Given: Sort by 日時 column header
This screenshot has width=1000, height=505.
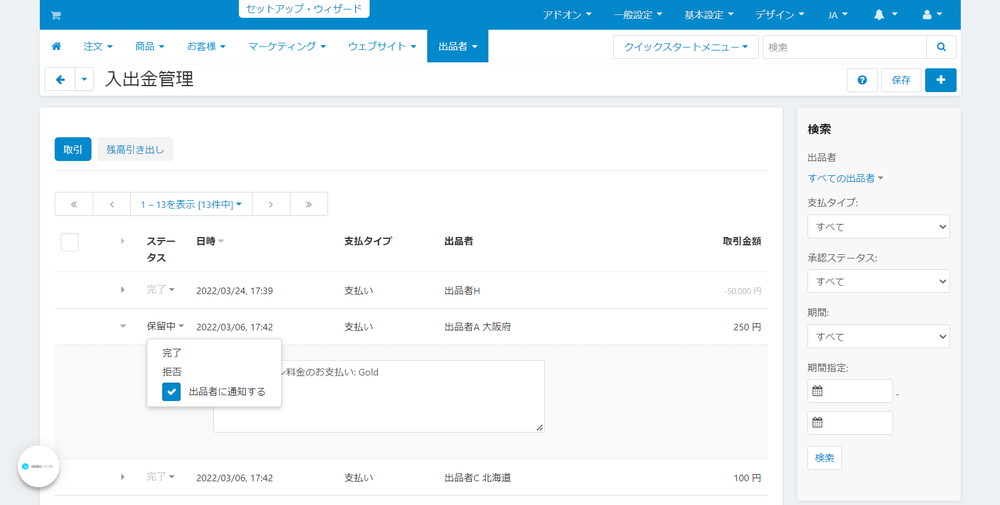Looking at the screenshot, I should pos(210,241).
